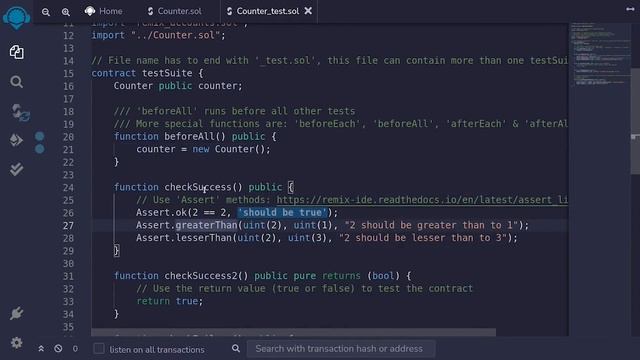Screen dimensions: 640x360
Task: Click the checkSuccess function name
Action: pos(198,187)
